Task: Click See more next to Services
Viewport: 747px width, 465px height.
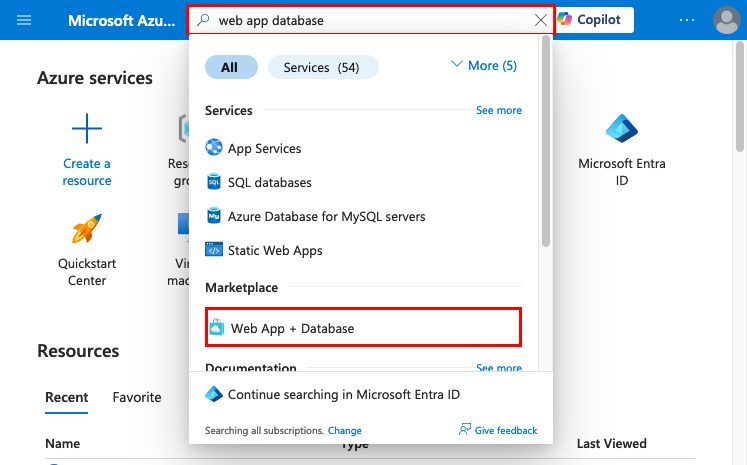Action: pos(499,110)
